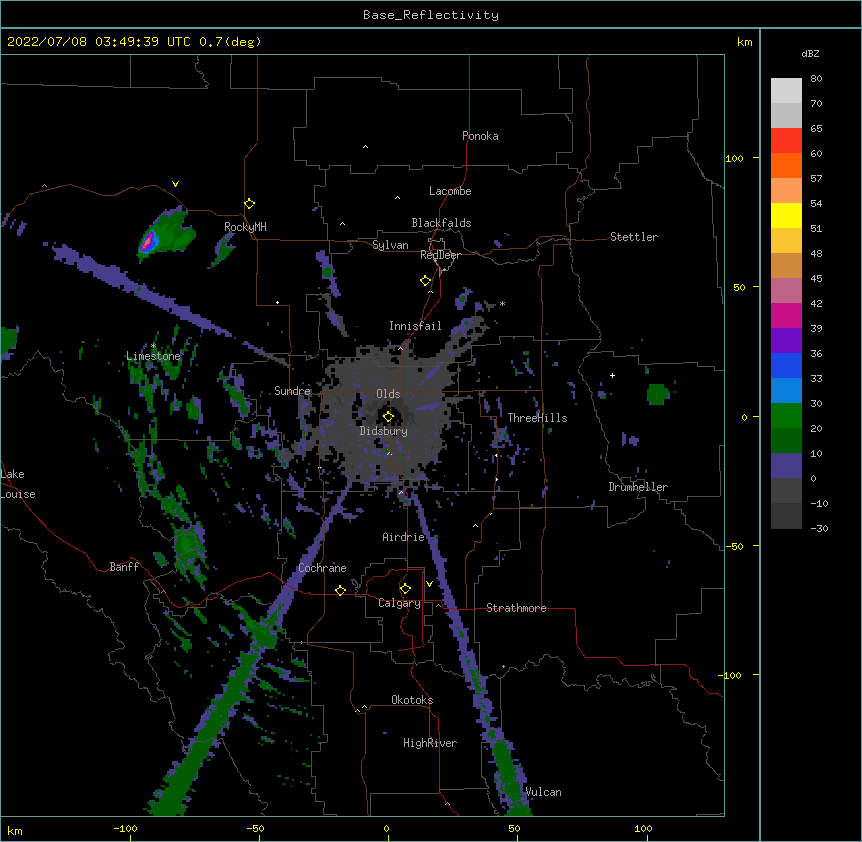Pick the violet 36-39 dBZ legend swatch
The height and width of the screenshot is (842, 862).
tap(786, 341)
